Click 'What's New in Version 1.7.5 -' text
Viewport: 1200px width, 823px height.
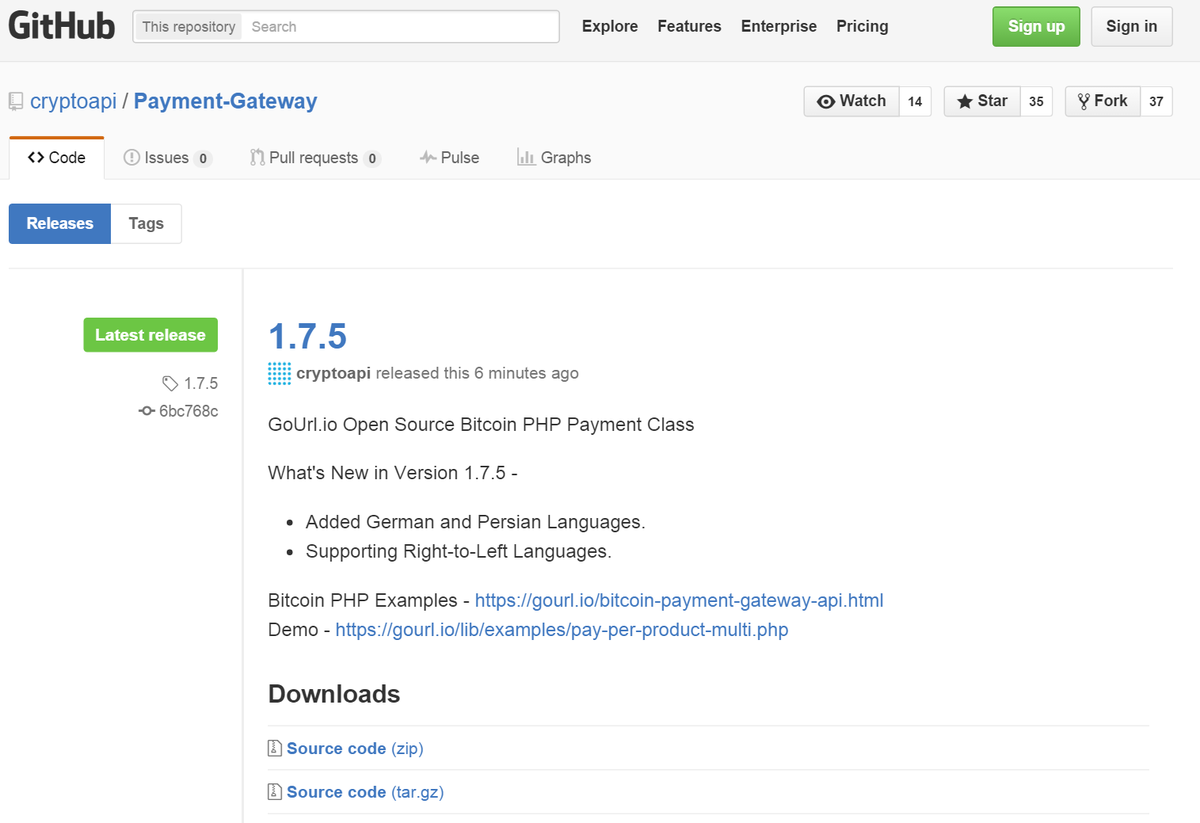(x=393, y=473)
